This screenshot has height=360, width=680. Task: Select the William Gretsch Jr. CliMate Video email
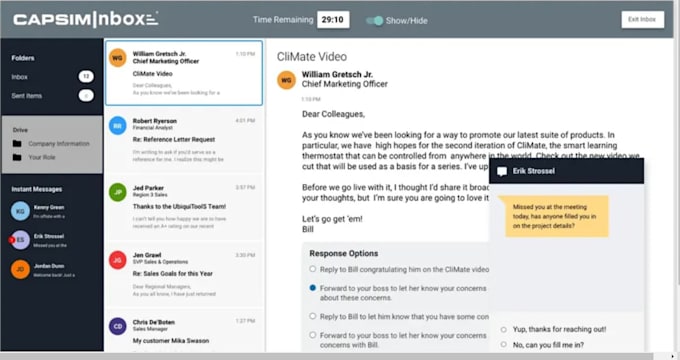(x=184, y=73)
